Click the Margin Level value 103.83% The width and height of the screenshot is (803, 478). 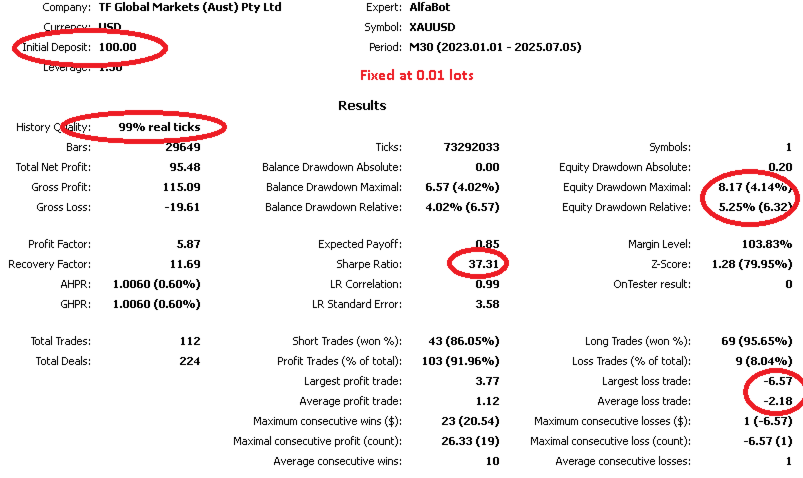[765, 244]
